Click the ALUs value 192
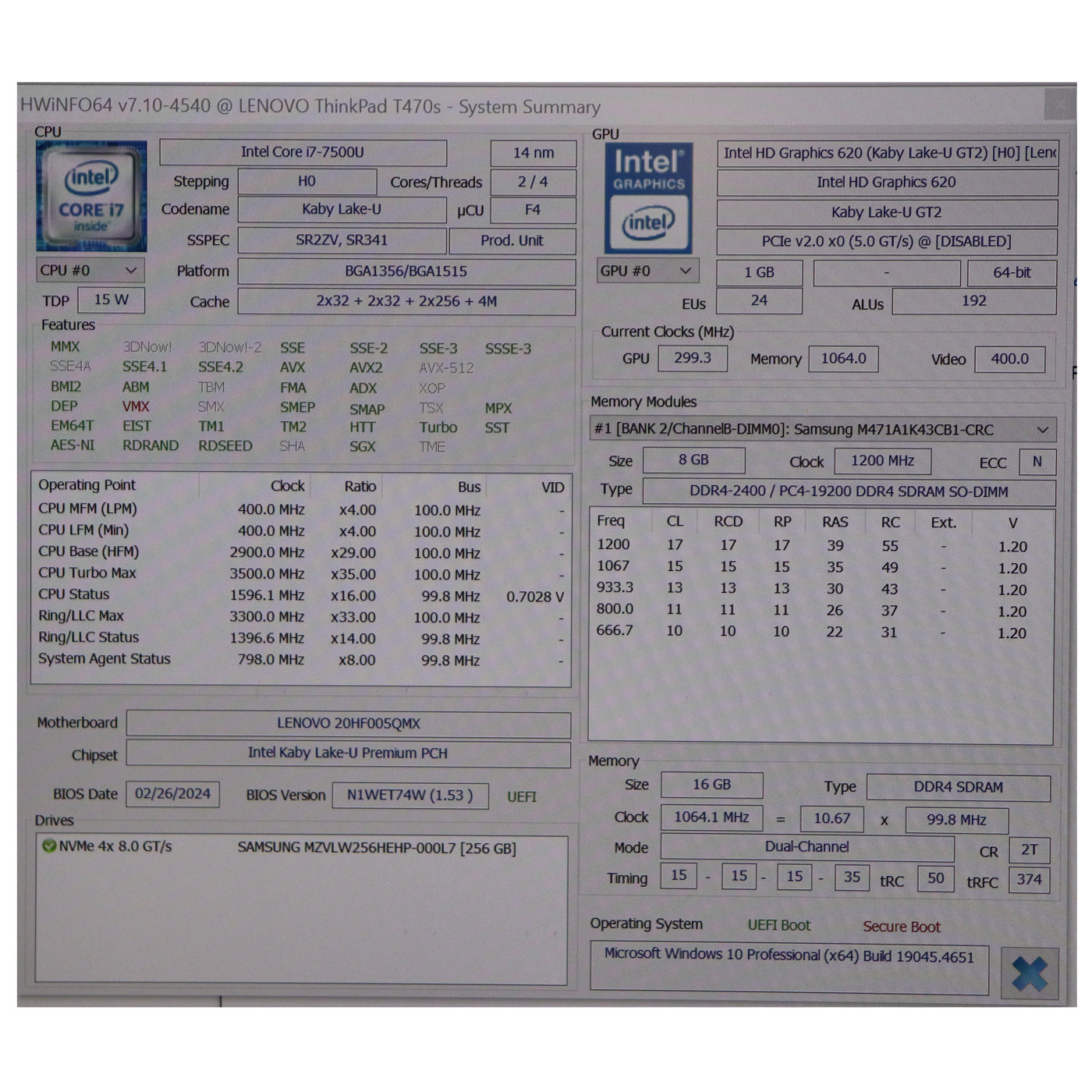The height and width of the screenshot is (1092, 1092). (974, 301)
